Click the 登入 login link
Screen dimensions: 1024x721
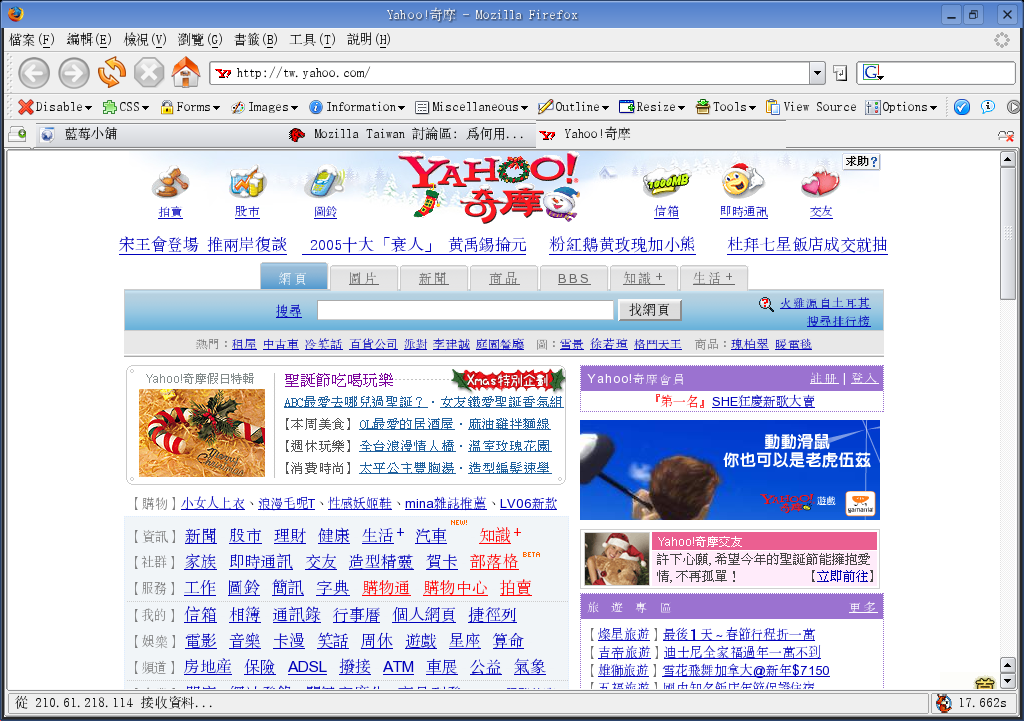[865, 379]
